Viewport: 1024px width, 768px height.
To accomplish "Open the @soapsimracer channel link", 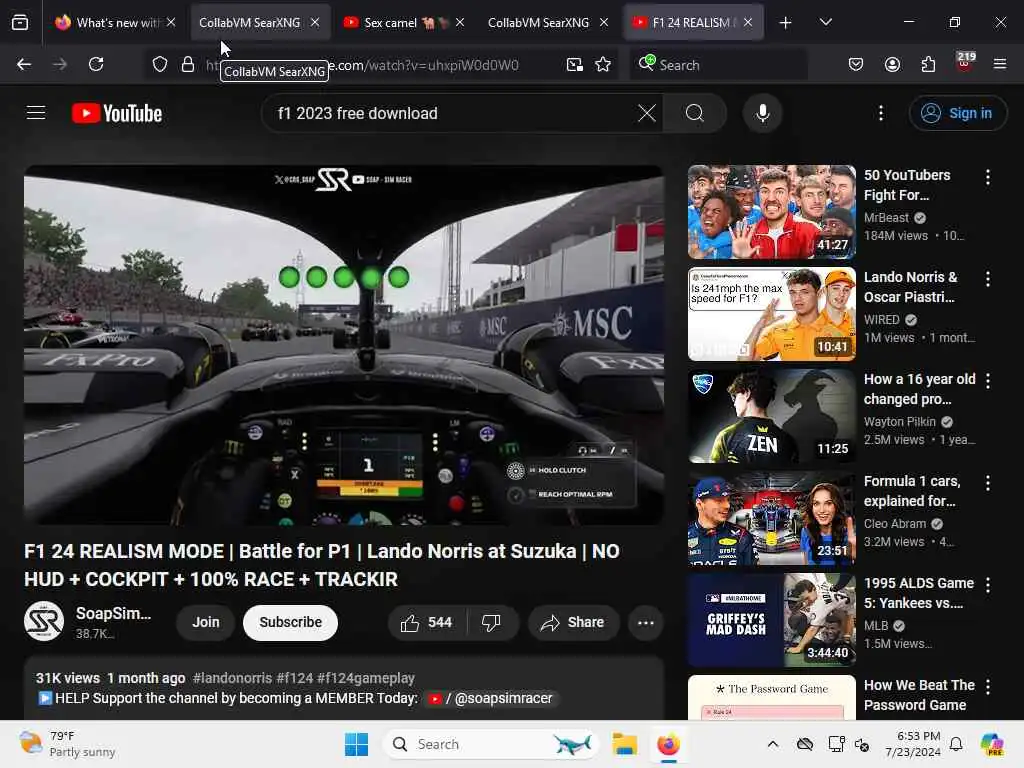I will 490,698.
